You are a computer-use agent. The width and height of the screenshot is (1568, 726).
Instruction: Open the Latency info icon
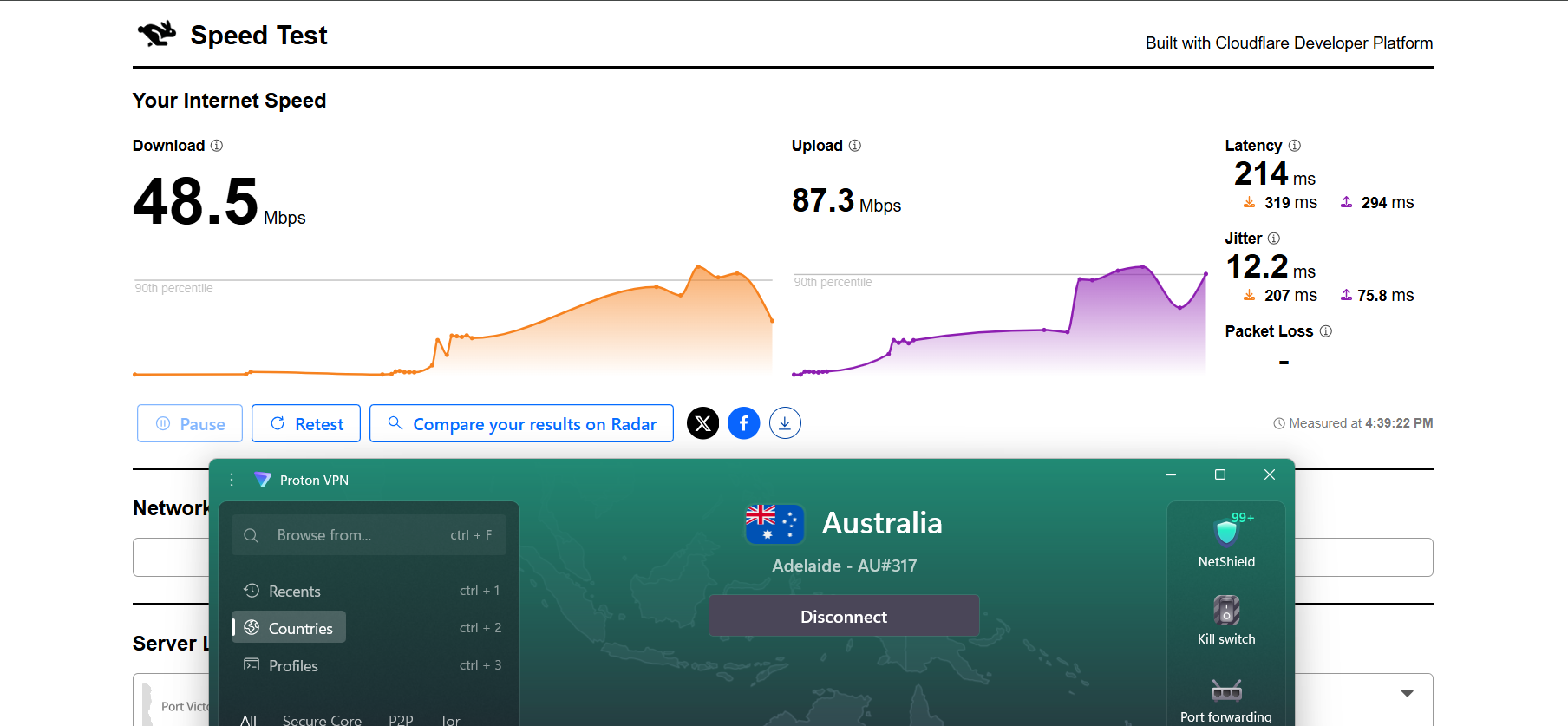click(1295, 146)
